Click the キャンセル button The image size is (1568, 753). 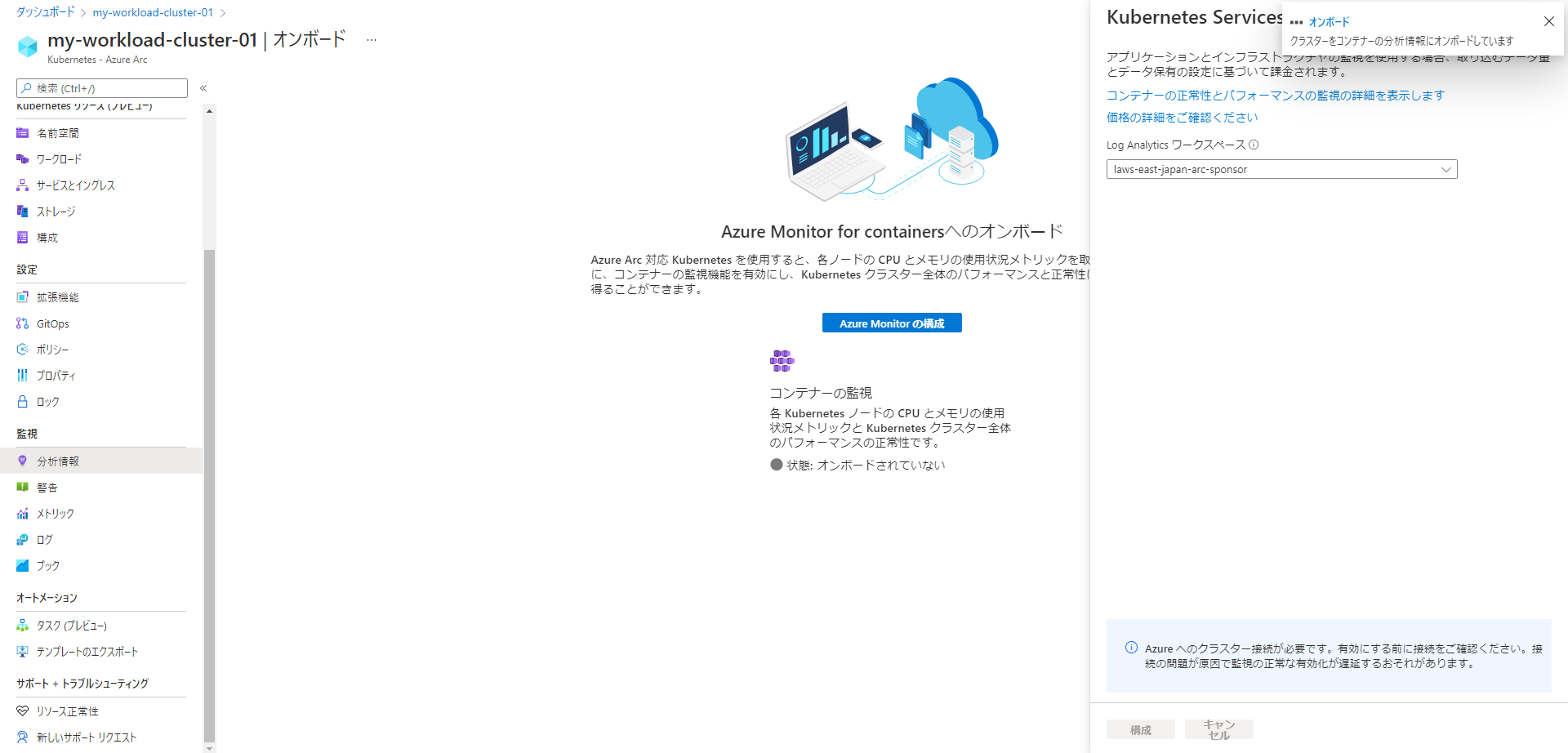coord(1219,729)
